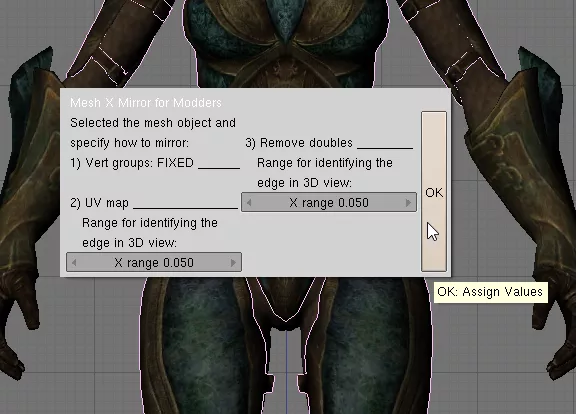Click the Mesh X Mirror for Modders title
578x414 pixels.
tap(146, 102)
